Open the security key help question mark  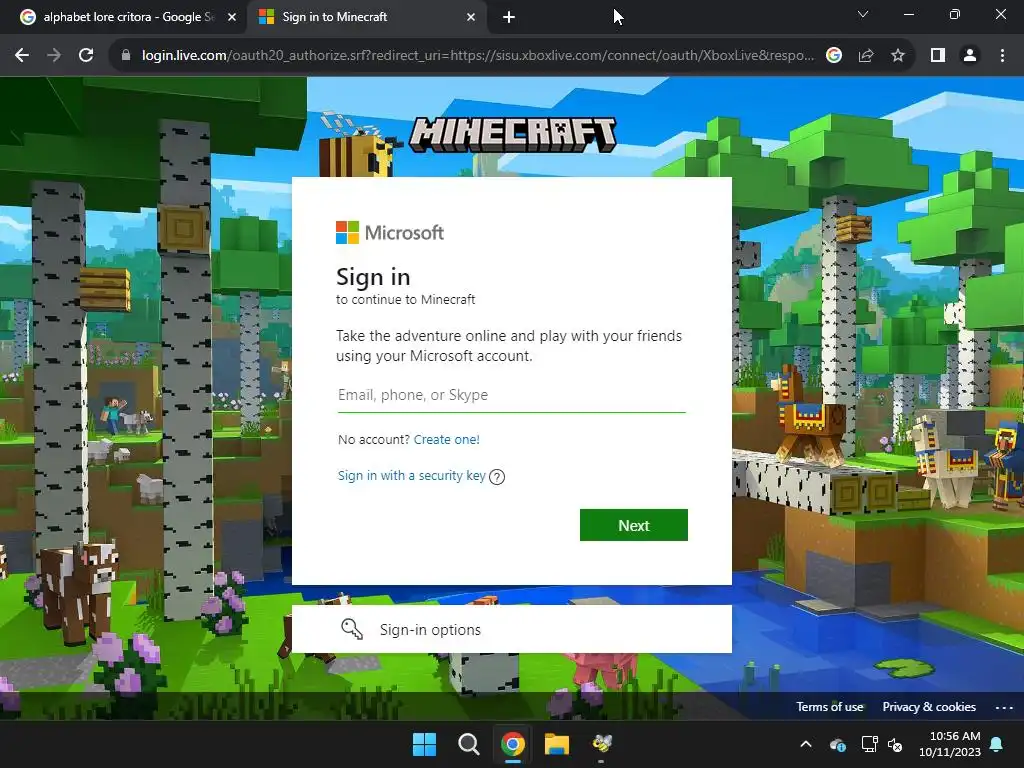497,477
